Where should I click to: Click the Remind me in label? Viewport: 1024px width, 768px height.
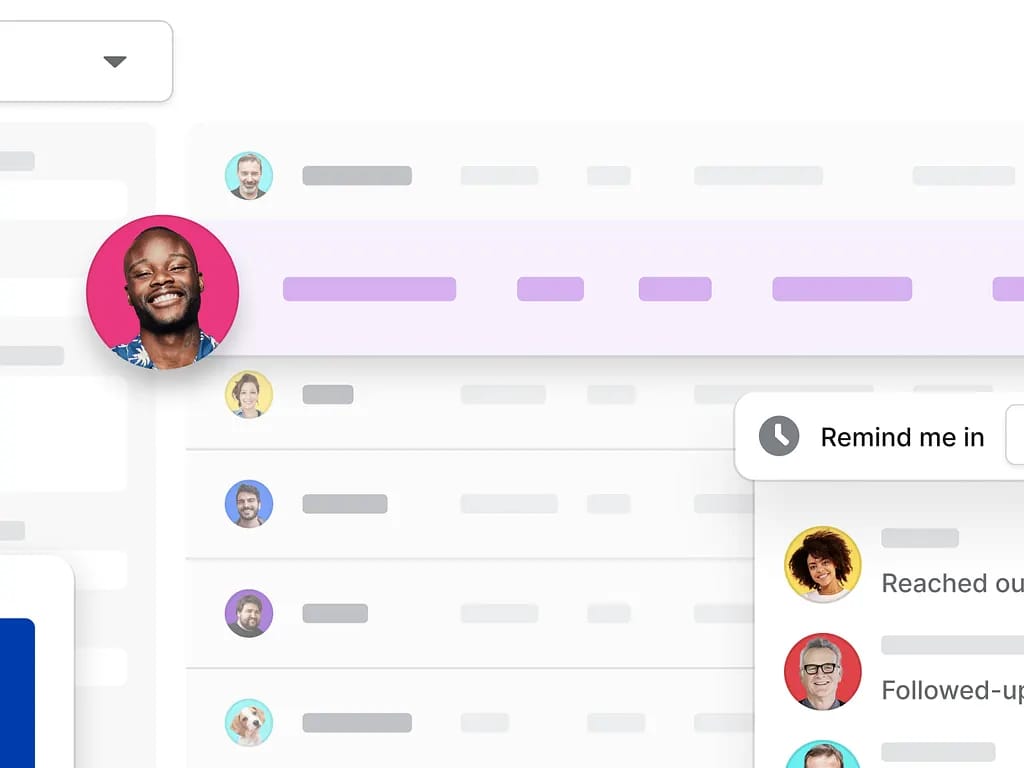pyautogui.click(x=903, y=437)
